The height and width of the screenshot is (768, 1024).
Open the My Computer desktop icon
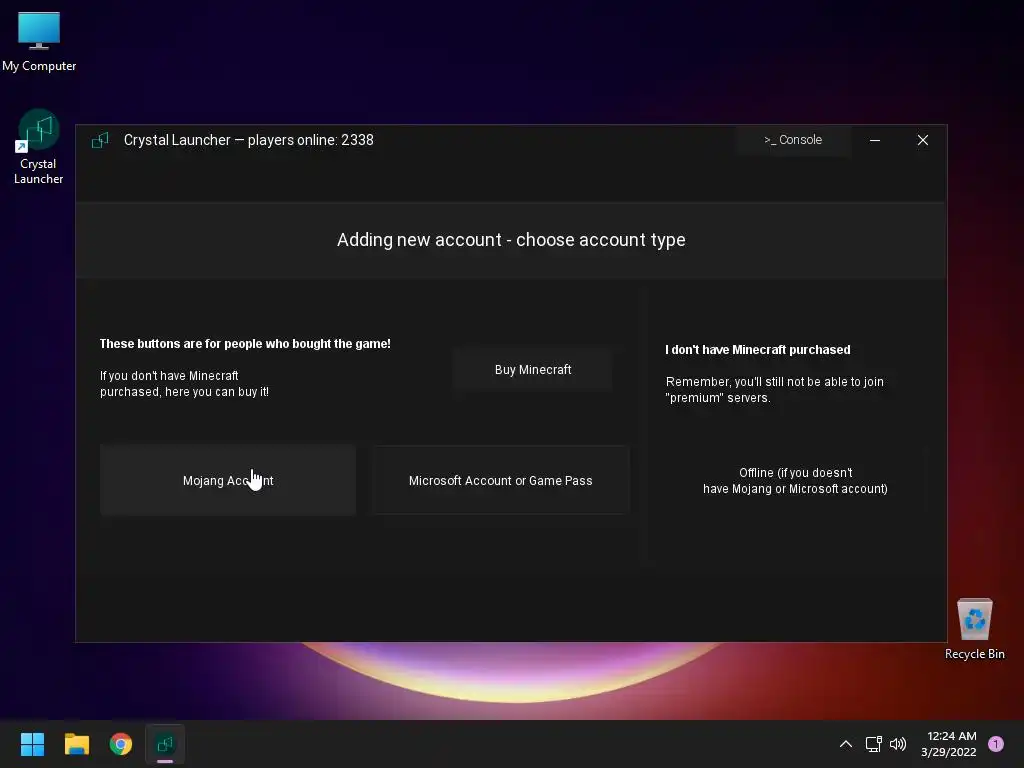click(39, 40)
